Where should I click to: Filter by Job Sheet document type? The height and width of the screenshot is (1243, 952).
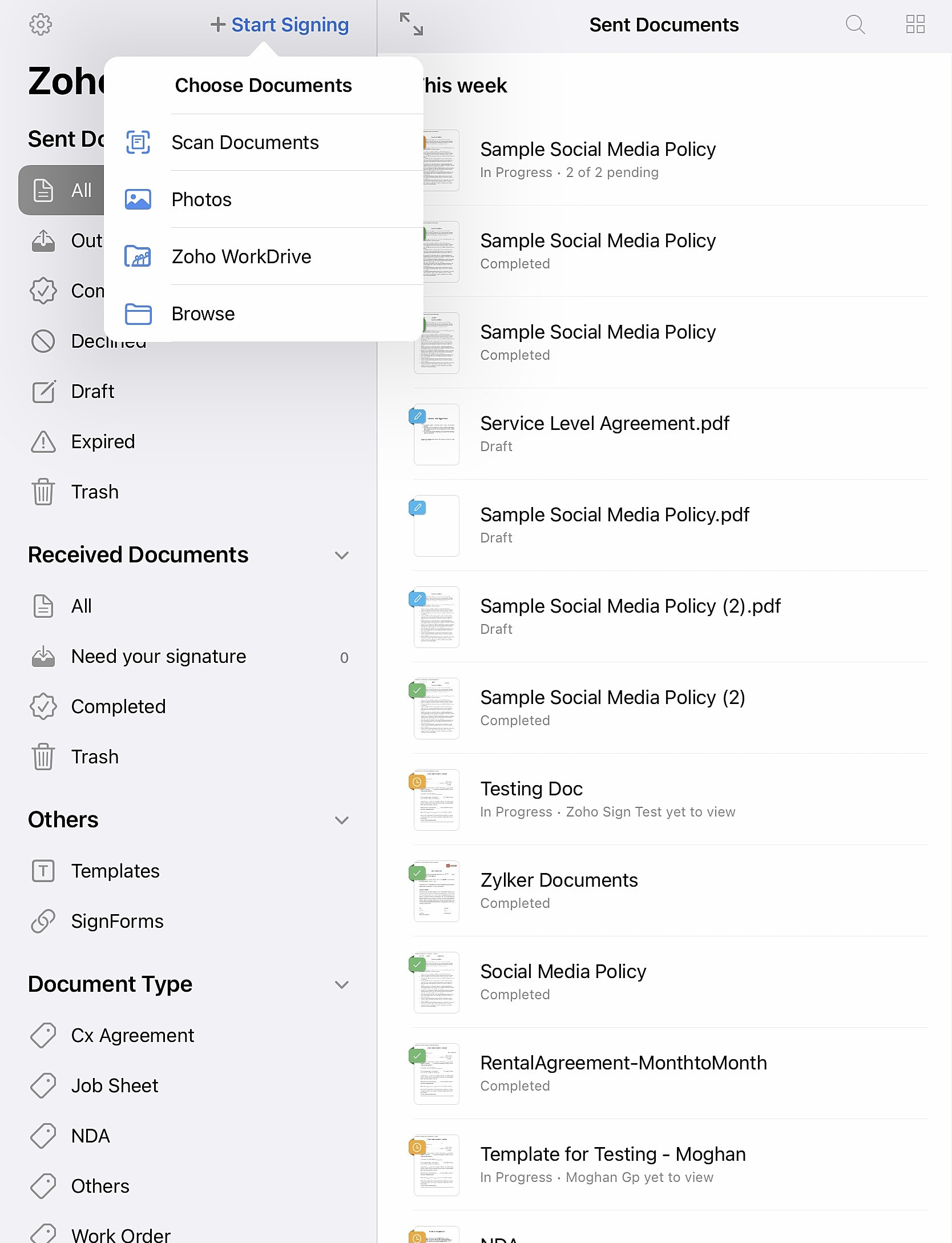tap(188, 1085)
